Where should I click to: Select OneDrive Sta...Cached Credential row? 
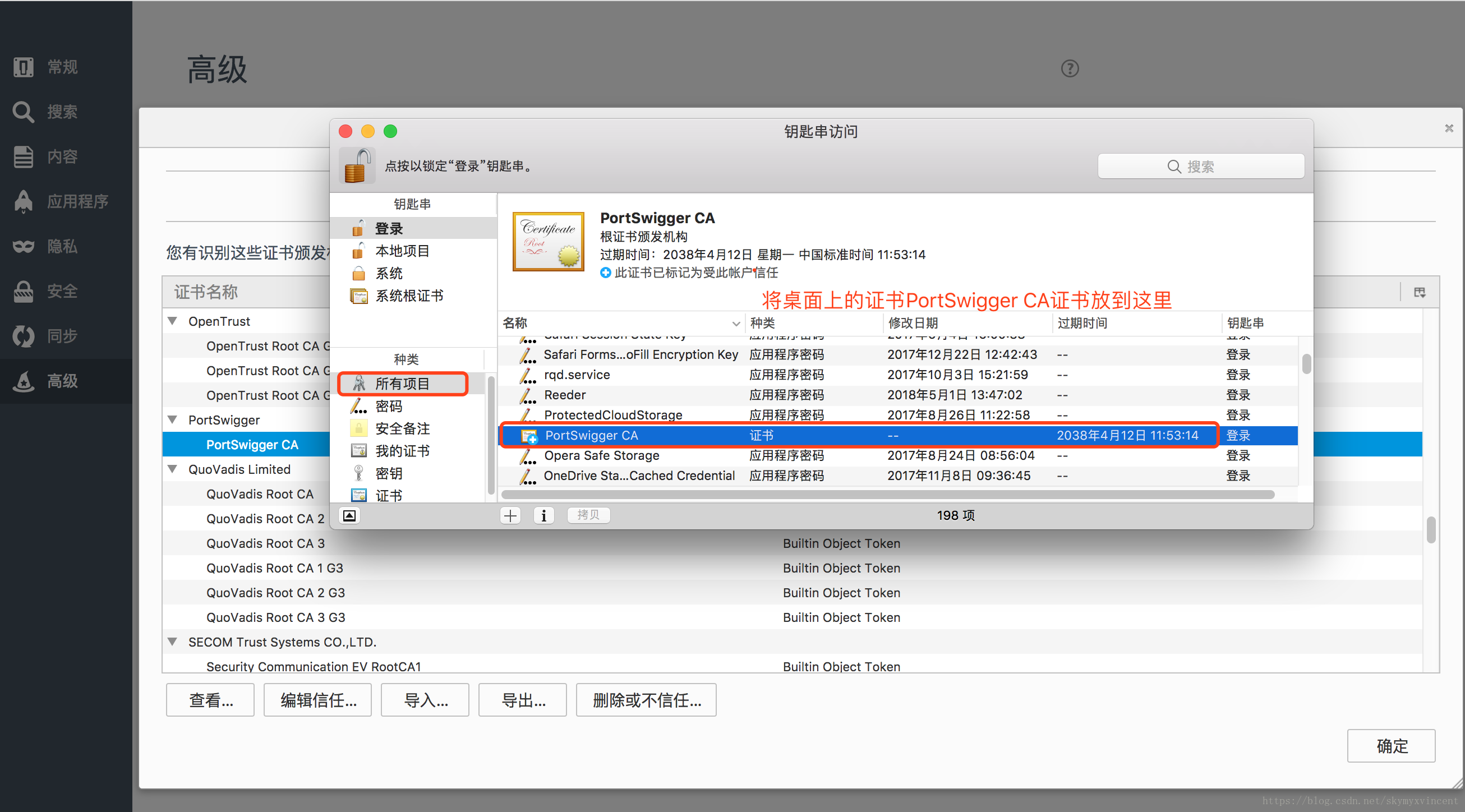tap(899, 476)
